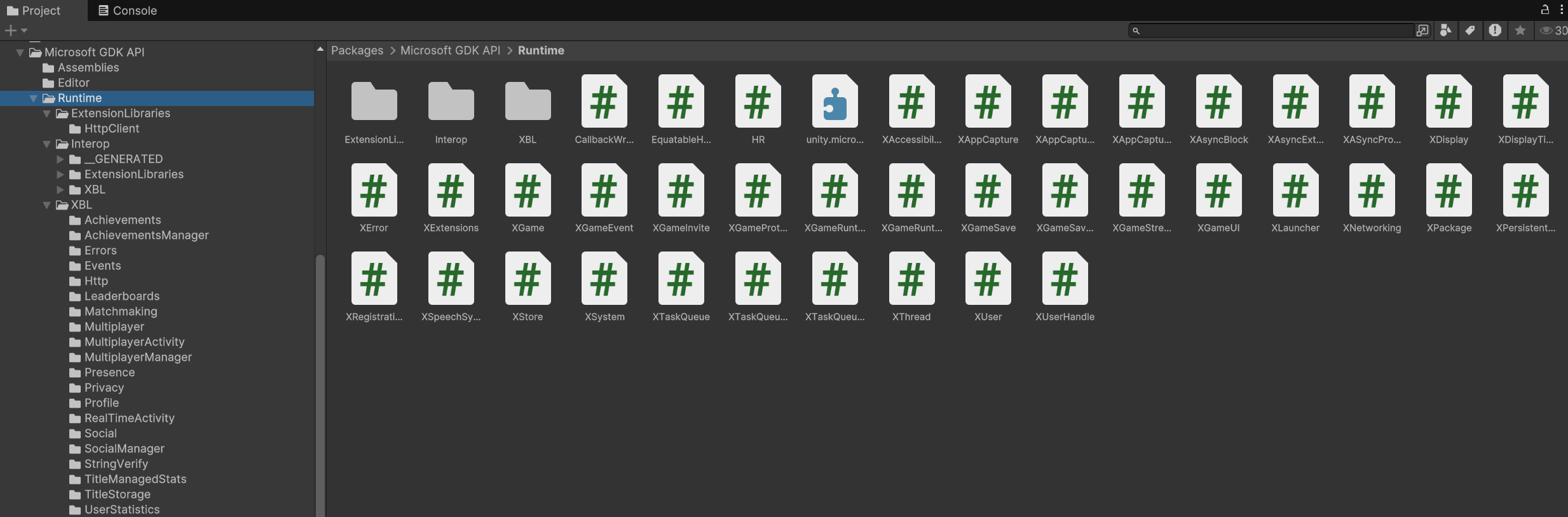Toggle the Project panel lock
The height and width of the screenshot is (517, 1568).
[1545, 10]
